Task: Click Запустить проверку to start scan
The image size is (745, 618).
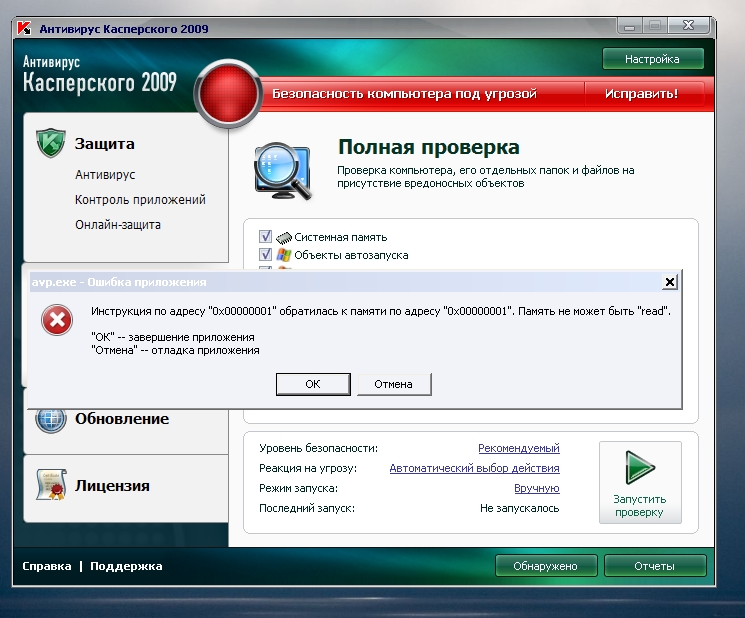Action: click(x=640, y=482)
